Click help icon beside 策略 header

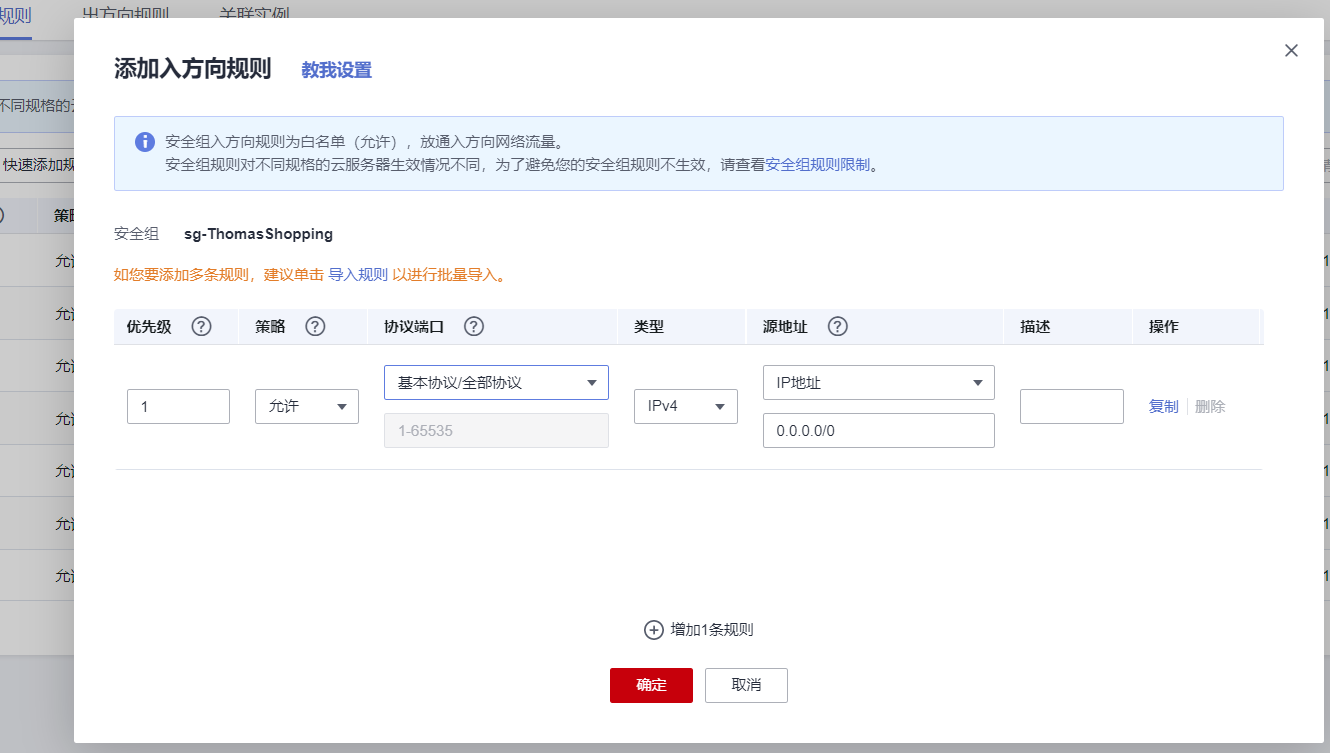pos(315,327)
